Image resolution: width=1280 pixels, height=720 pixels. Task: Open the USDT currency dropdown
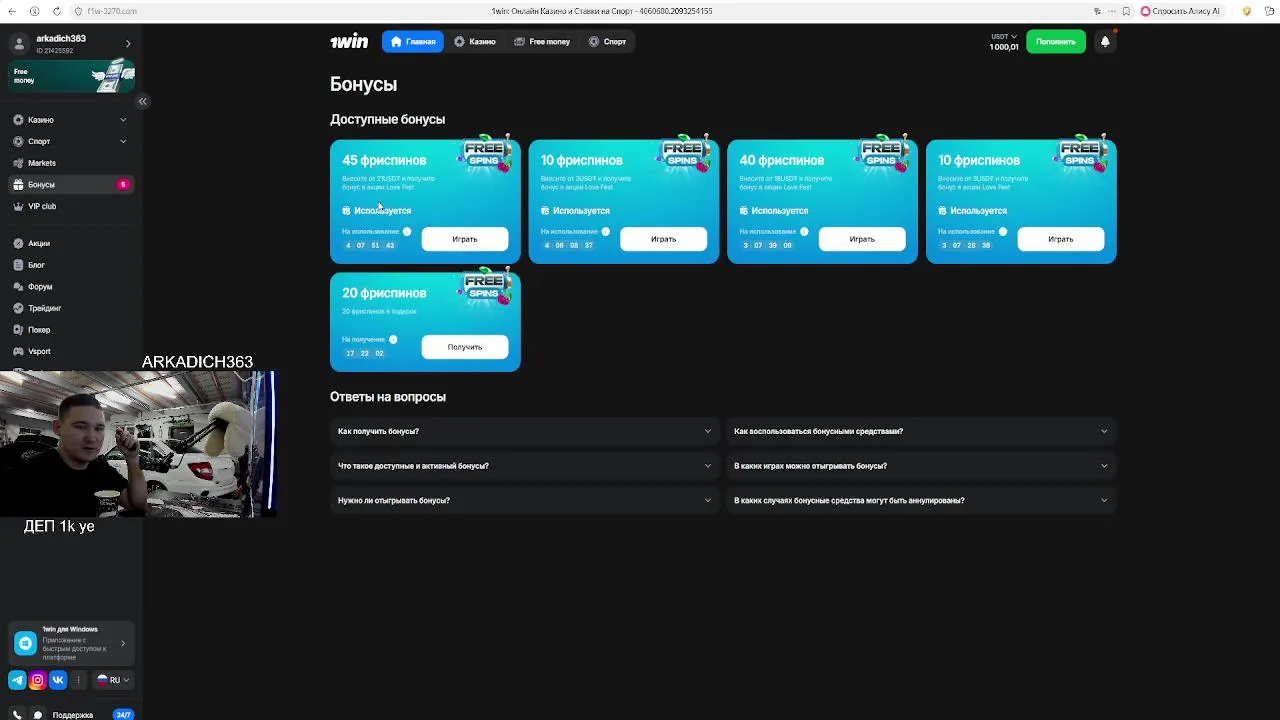[1004, 37]
